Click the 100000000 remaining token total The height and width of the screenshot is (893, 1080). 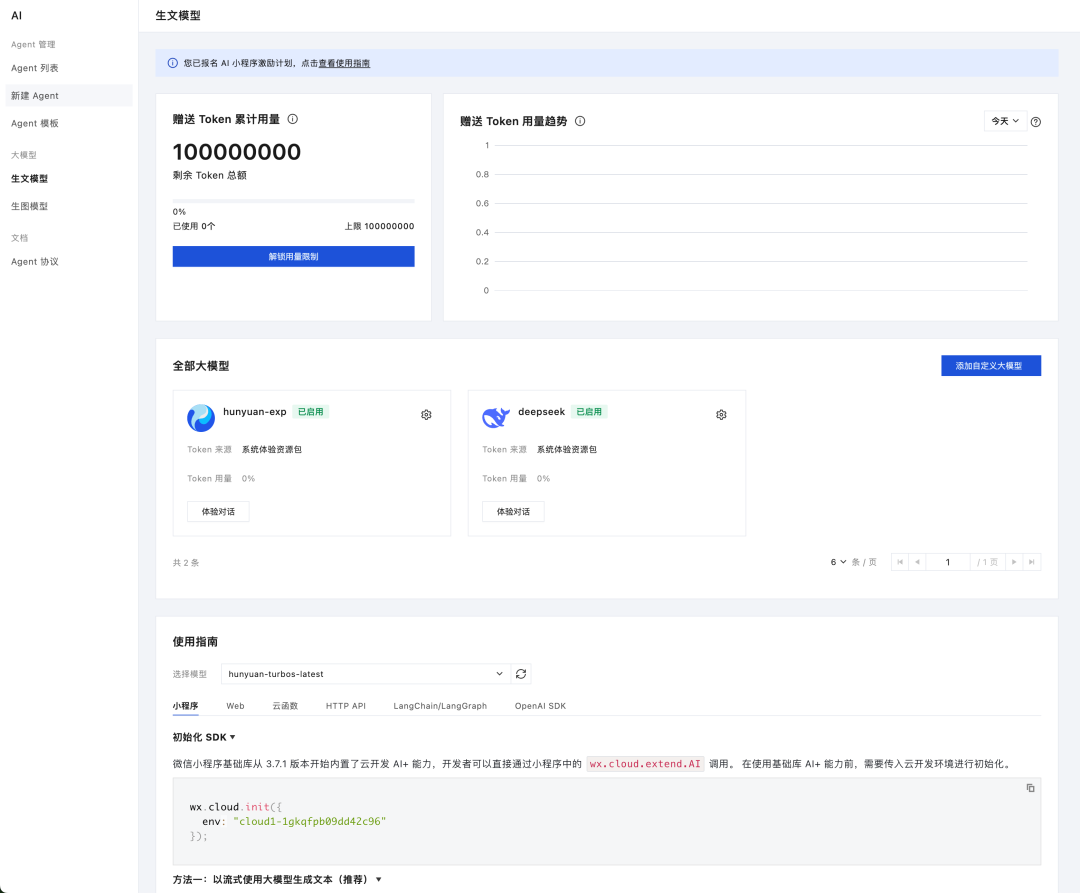pos(237,151)
